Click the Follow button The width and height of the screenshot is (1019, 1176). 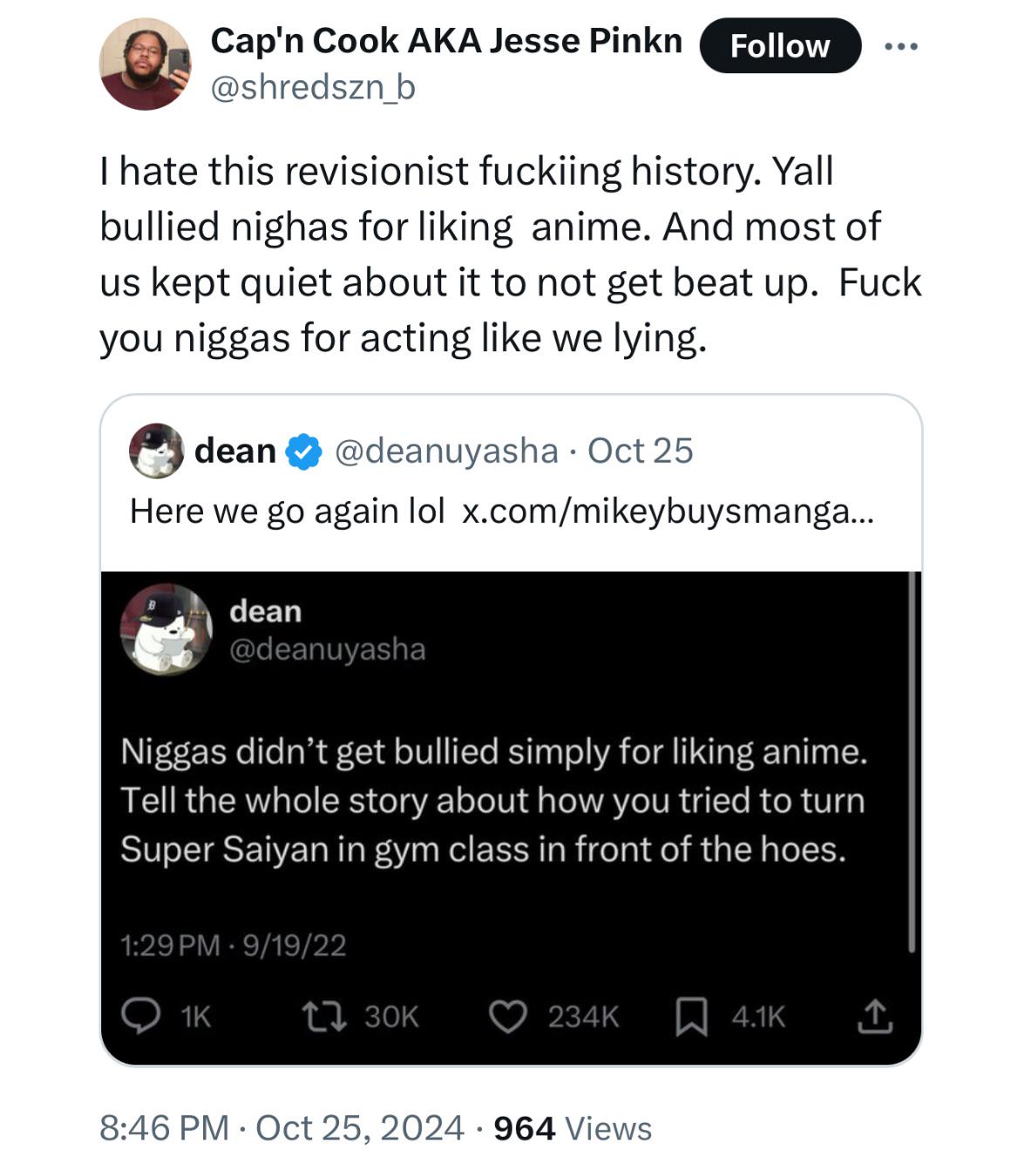point(779,45)
